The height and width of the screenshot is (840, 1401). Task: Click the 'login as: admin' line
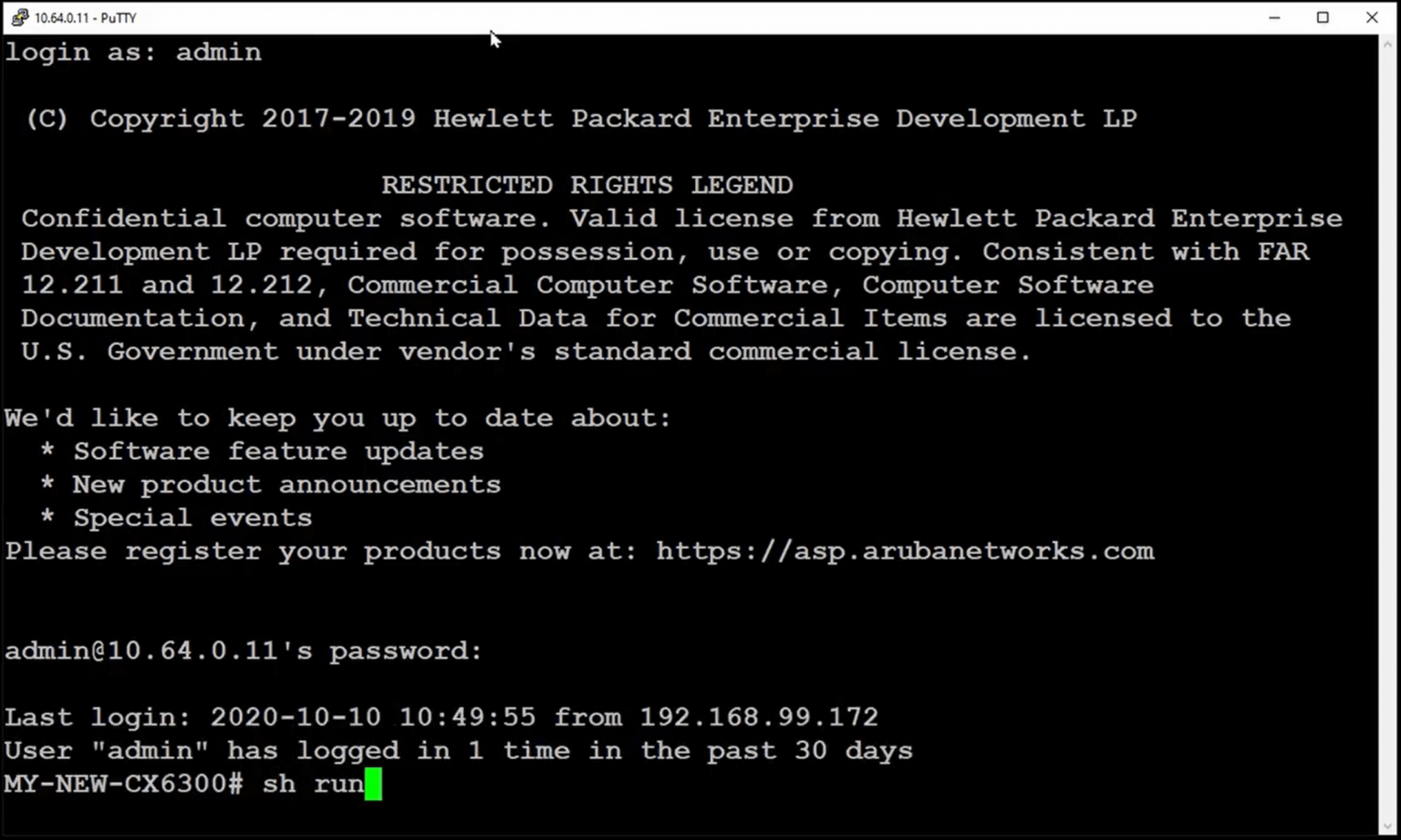click(x=132, y=52)
